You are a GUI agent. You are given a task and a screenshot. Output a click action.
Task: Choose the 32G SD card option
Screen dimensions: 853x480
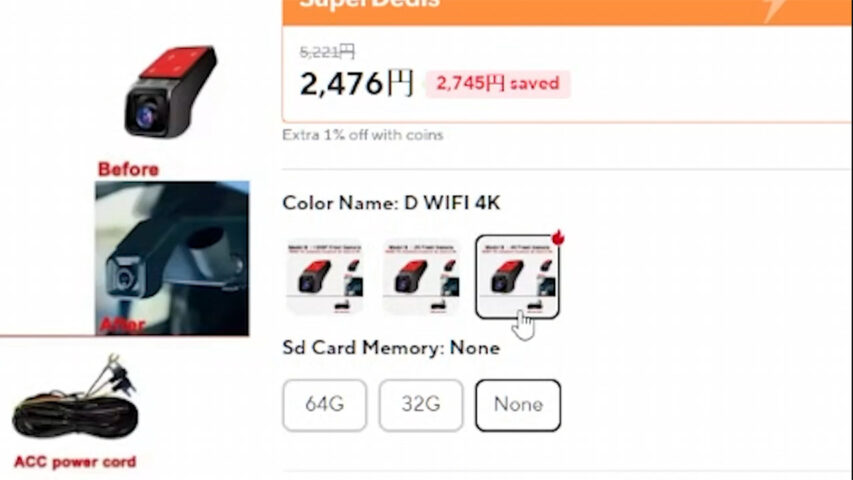(x=421, y=405)
